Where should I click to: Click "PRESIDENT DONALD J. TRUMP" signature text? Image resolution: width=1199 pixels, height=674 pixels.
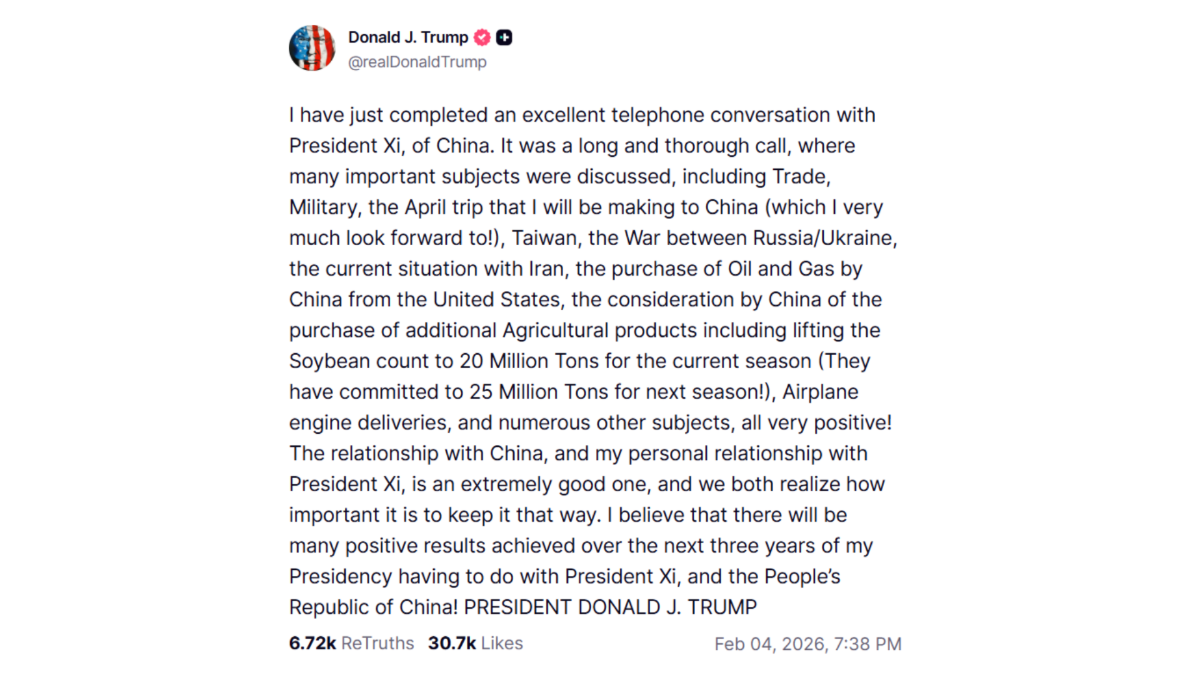[611, 607]
